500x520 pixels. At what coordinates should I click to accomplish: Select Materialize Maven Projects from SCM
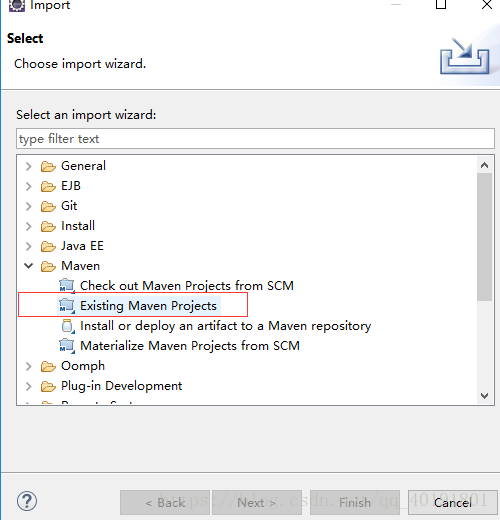click(x=190, y=346)
